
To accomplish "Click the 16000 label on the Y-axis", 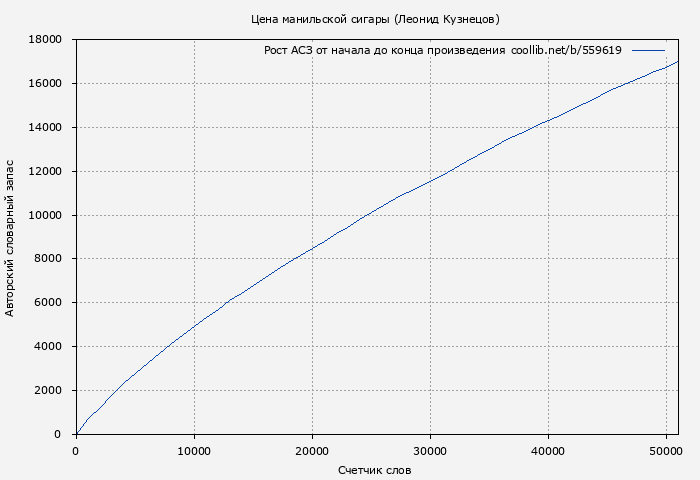I will [x=46, y=84].
